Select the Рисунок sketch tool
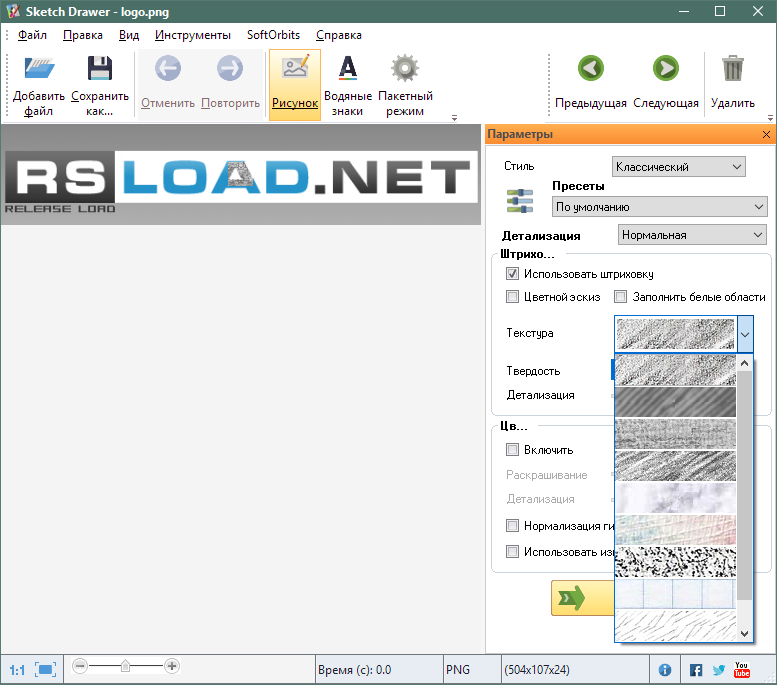The width and height of the screenshot is (777, 685). click(x=295, y=85)
